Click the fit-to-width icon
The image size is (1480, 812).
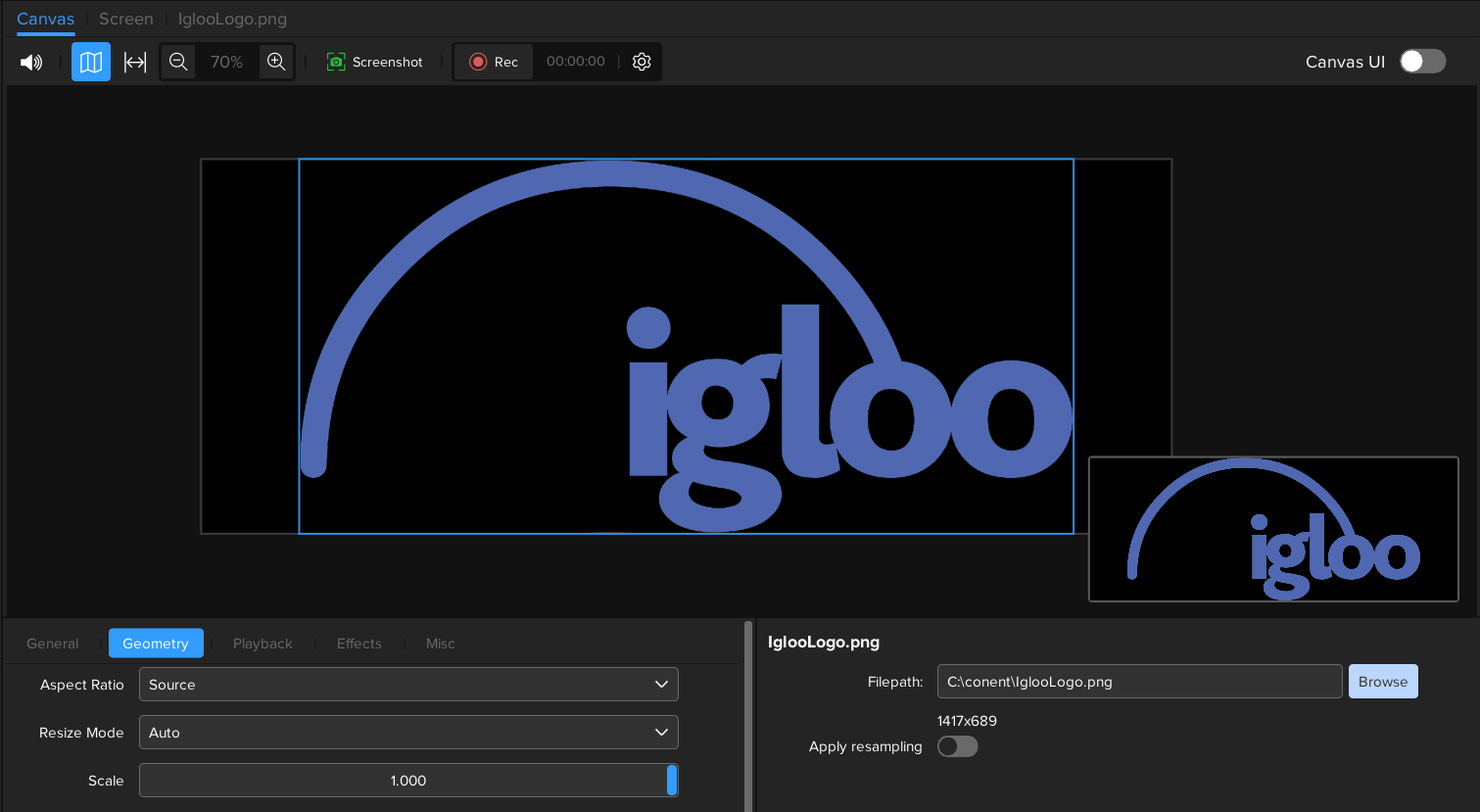tap(135, 62)
